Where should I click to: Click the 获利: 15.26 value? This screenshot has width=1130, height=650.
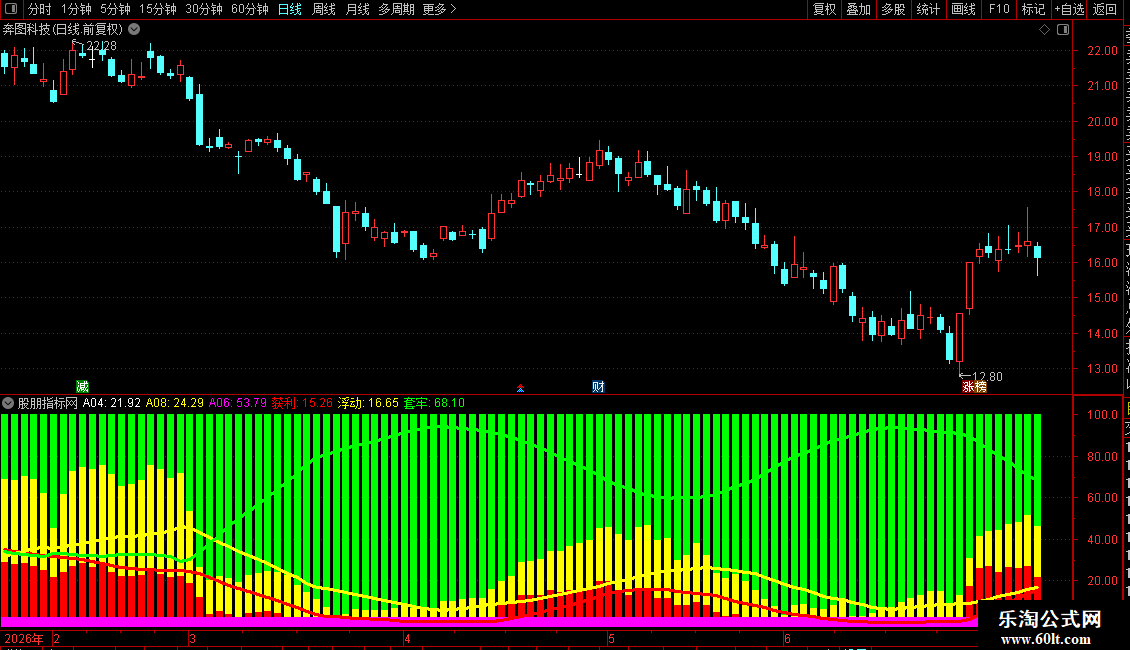(x=302, y=404)
